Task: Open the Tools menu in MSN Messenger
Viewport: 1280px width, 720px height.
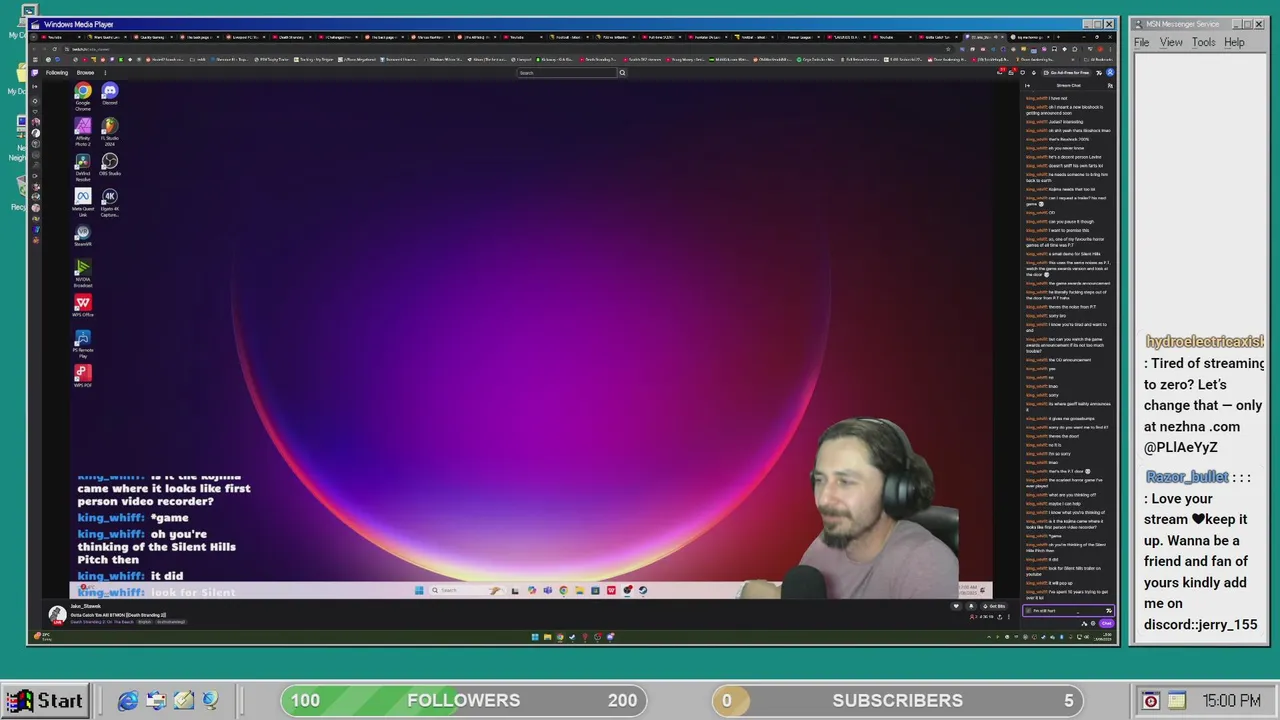Action: pyautogui.click(x=1203, y=42)
